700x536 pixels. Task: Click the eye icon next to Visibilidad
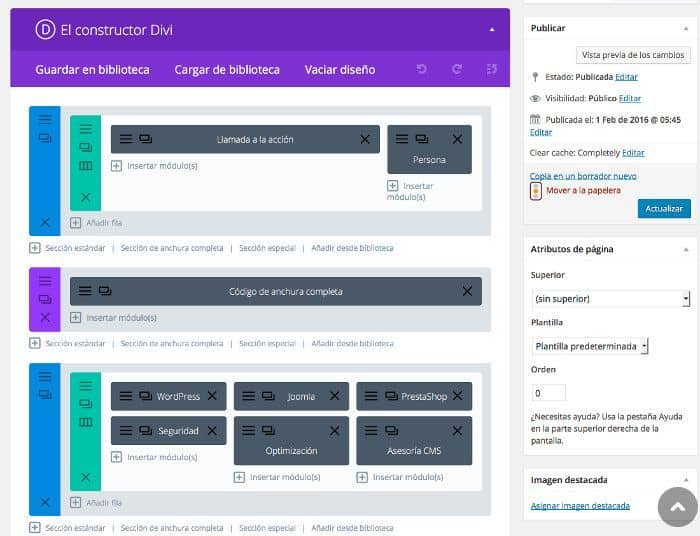535,98
